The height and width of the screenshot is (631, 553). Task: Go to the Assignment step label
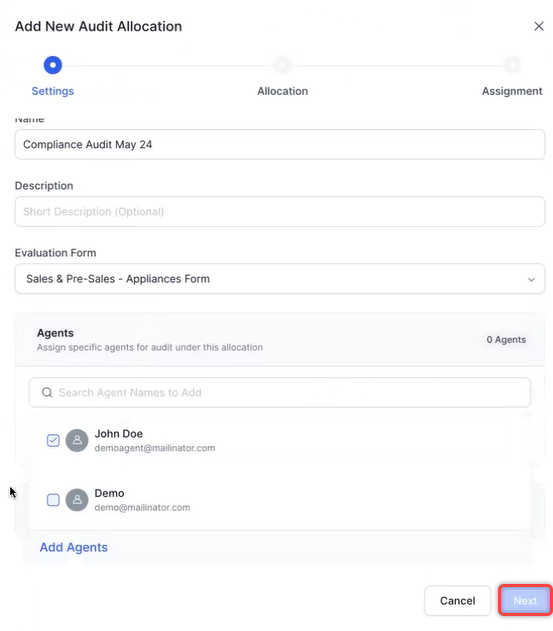tap(512, 91)
